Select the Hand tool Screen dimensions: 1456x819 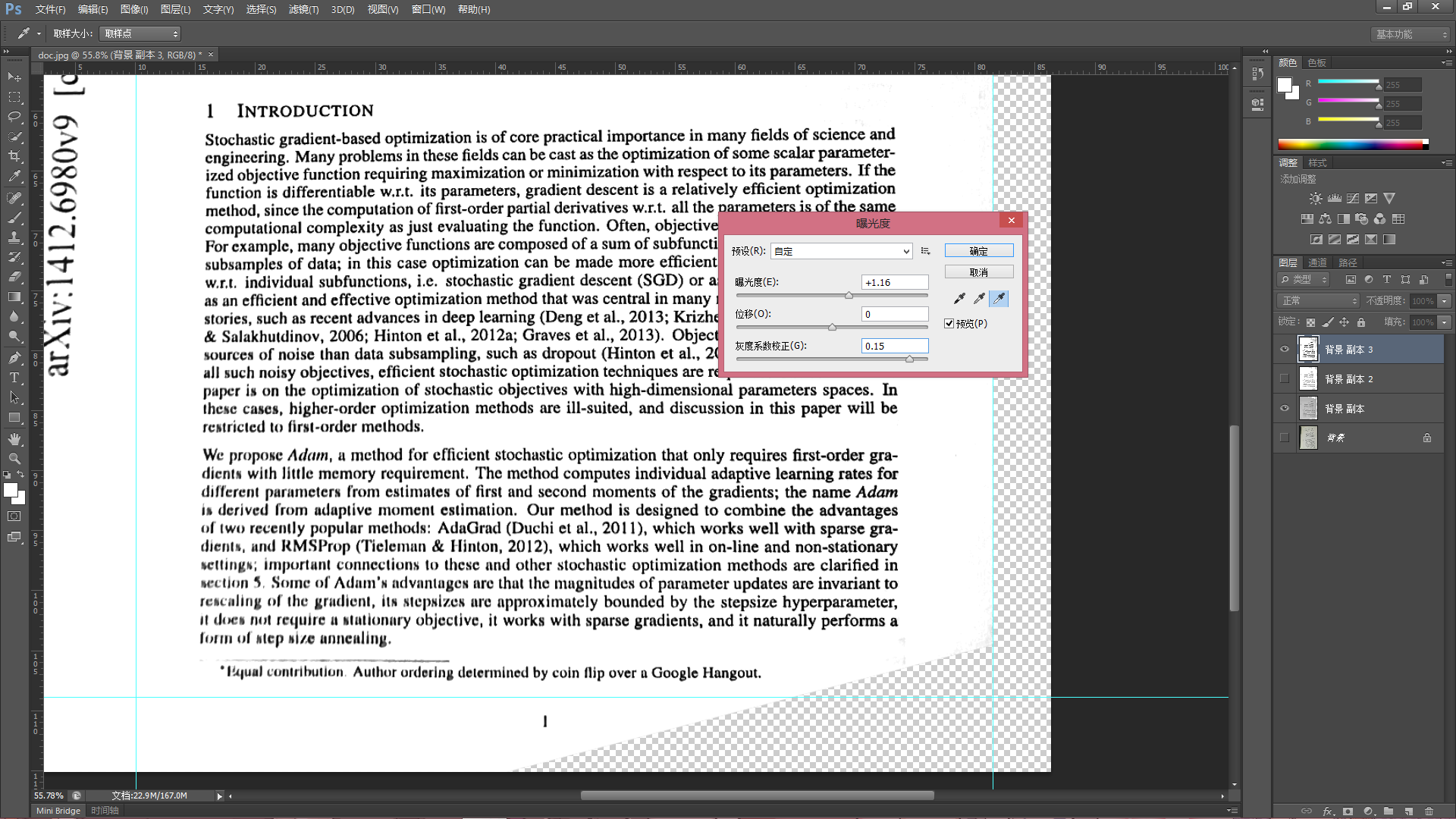14,439
